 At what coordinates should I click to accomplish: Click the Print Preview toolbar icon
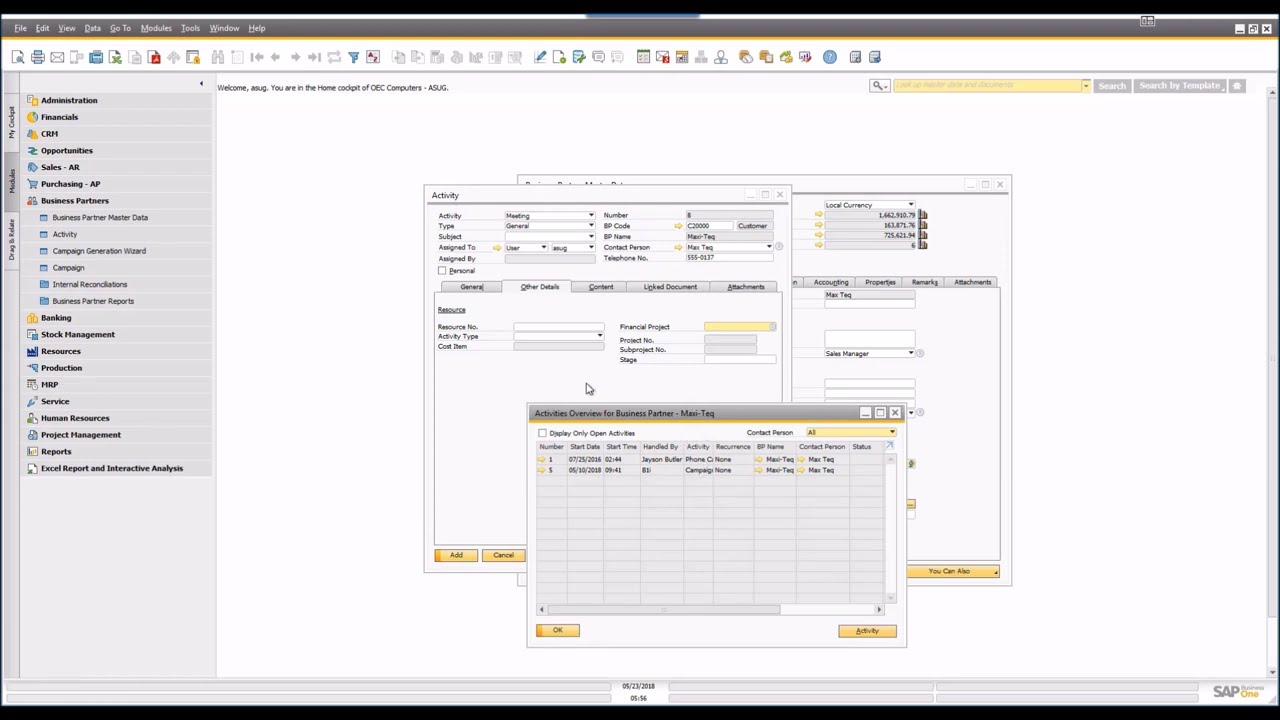tap(18, 57)
